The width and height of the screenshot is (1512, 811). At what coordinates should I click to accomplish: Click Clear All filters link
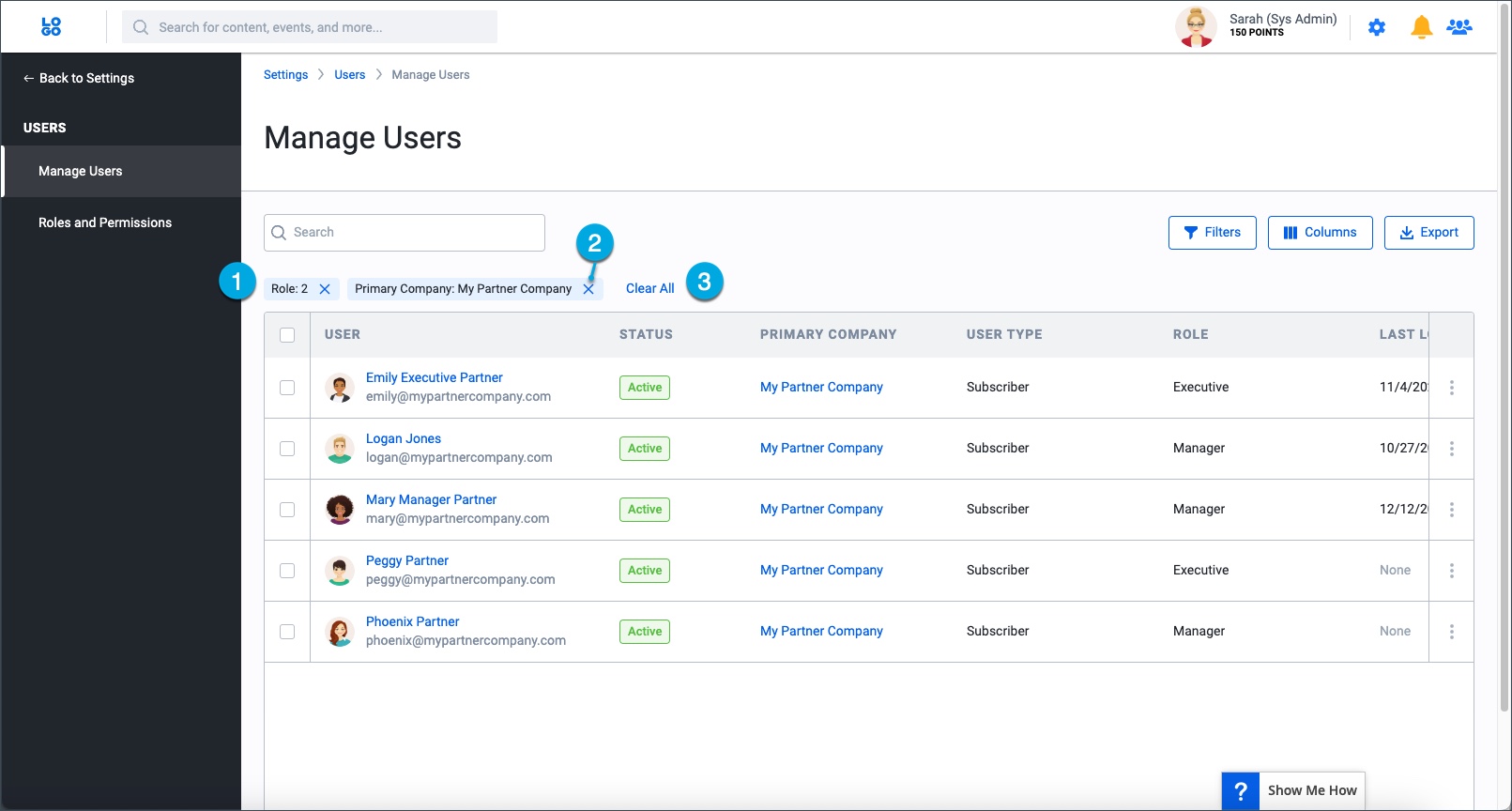click(x=649, y=289)
